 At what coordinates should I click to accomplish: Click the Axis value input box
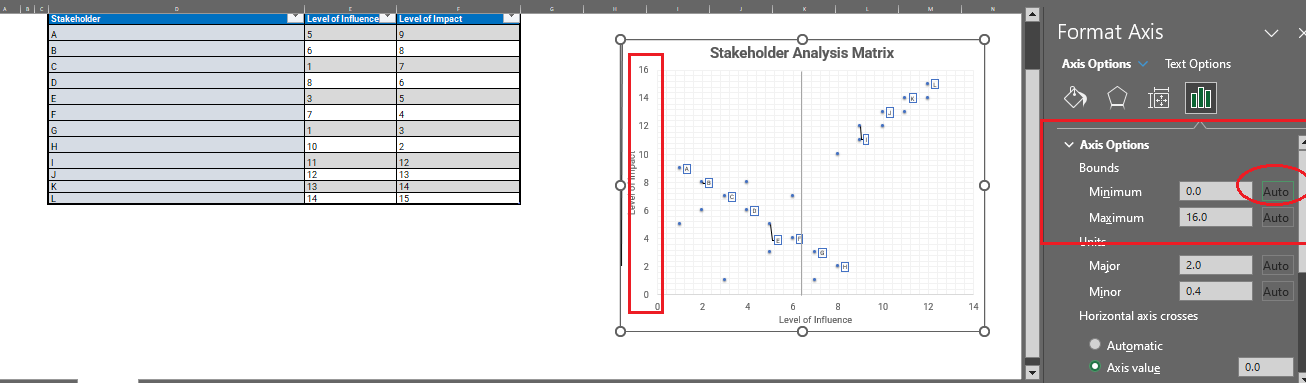coord(1265,367)
